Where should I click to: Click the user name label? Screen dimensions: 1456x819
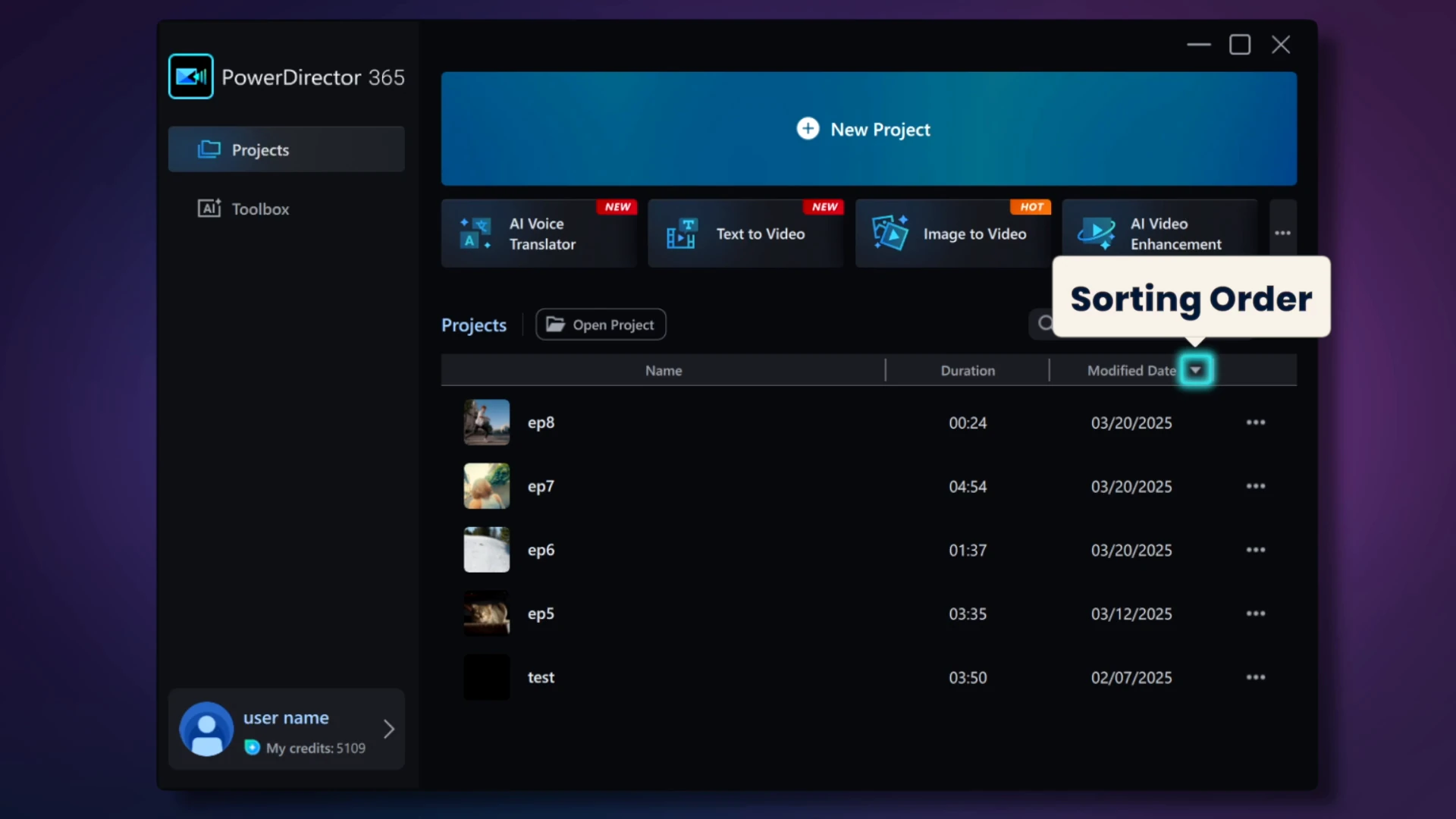[x=286, y=717]
